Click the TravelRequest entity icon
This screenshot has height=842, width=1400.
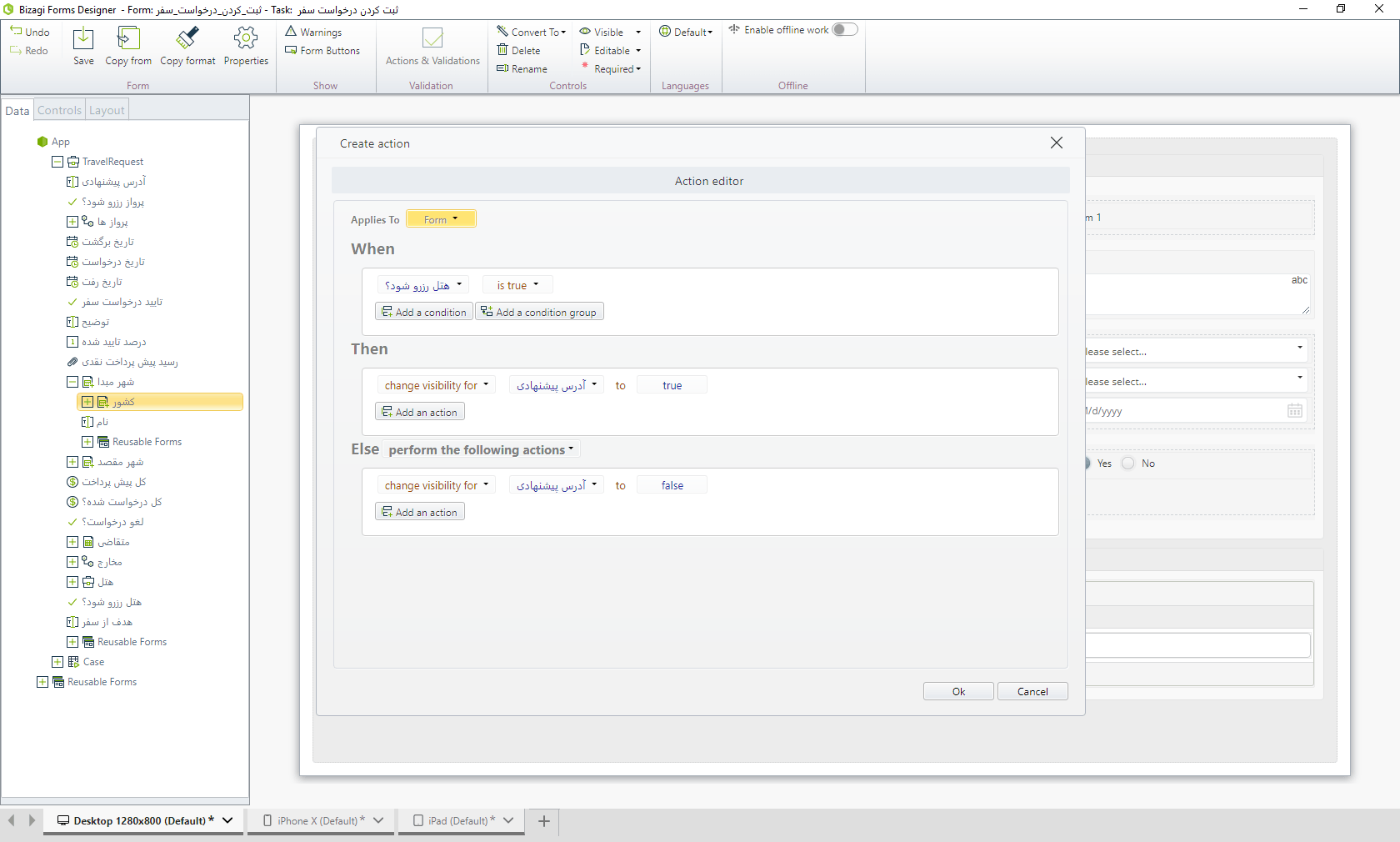click(73, 162)
